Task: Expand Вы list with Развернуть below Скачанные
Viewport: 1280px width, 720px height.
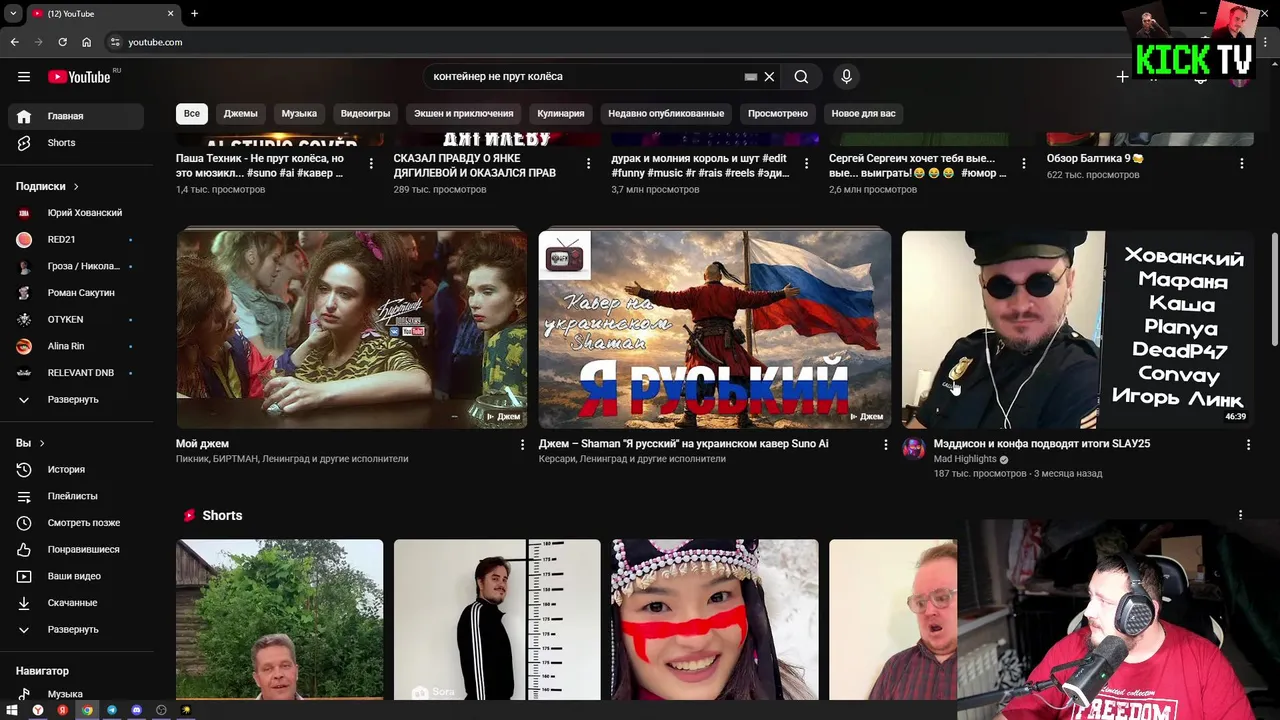Action: click(x=76, y=630)
